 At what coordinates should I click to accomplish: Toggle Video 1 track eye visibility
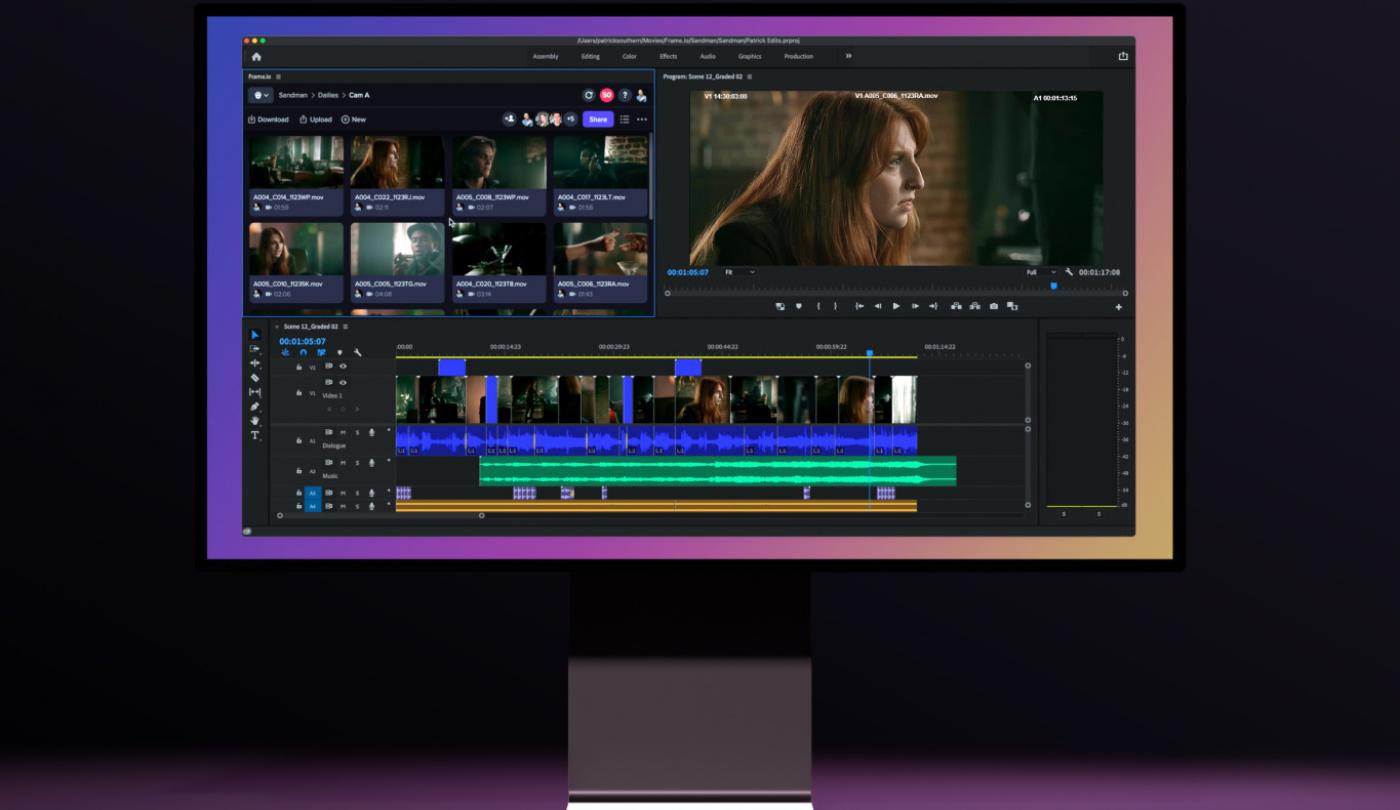[x=343, y=382]
